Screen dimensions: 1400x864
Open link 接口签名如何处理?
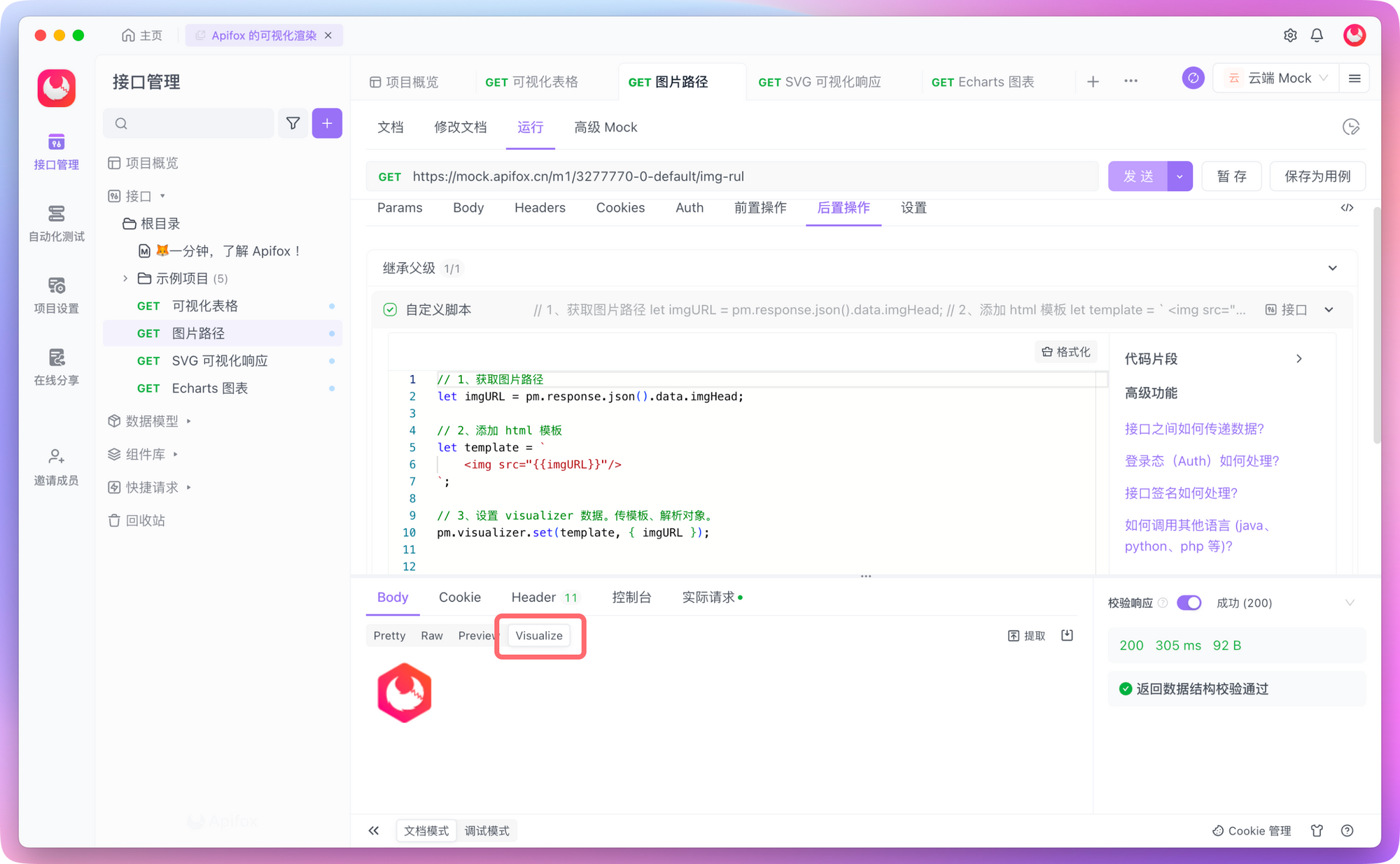1181,493
